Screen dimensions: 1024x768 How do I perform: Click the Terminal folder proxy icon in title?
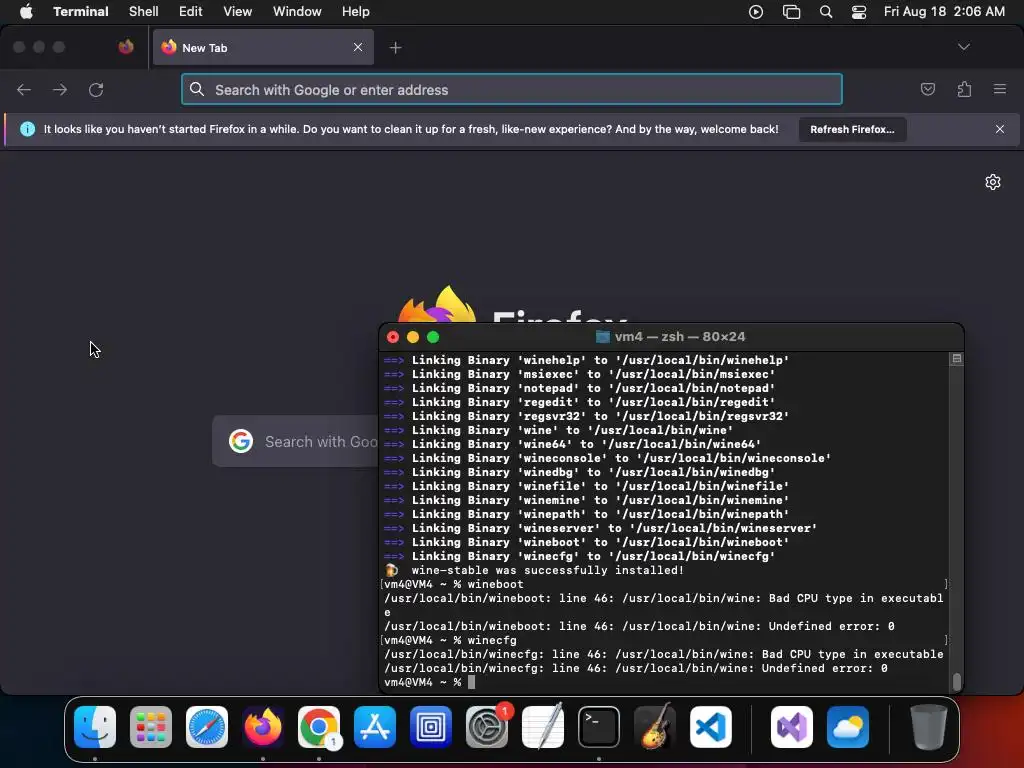(x=603, y=336)
